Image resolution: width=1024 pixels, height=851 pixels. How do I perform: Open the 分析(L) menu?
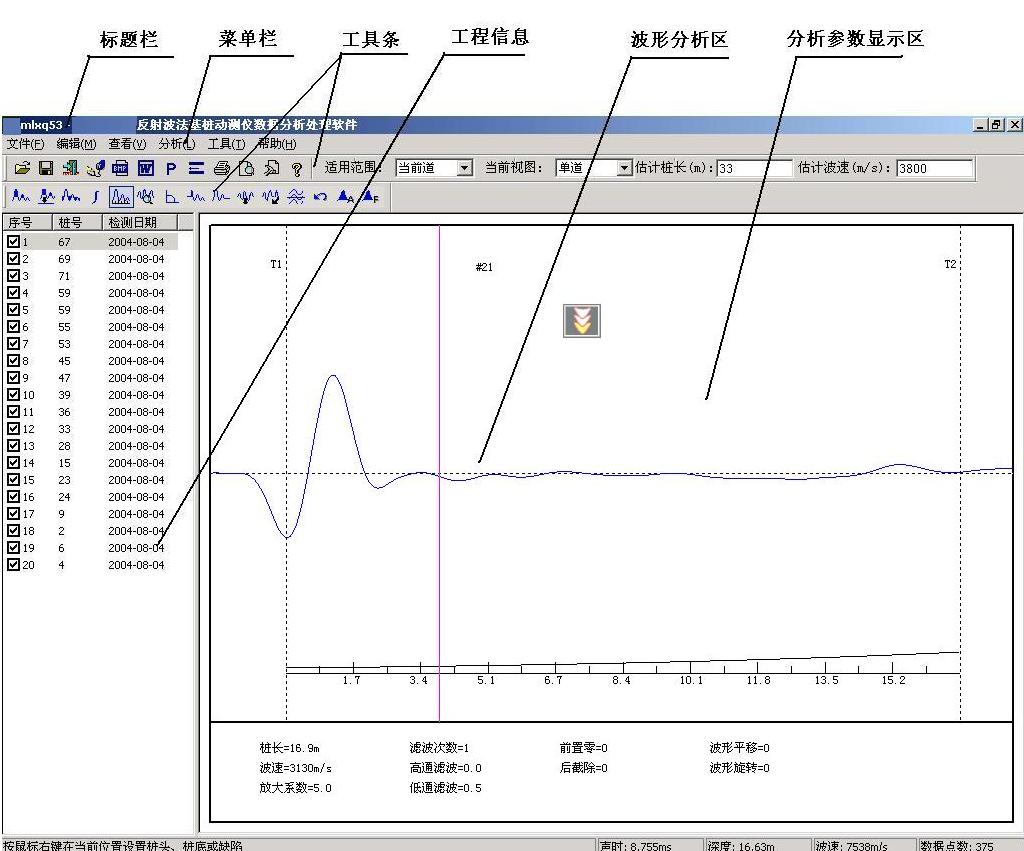(176, 144)
